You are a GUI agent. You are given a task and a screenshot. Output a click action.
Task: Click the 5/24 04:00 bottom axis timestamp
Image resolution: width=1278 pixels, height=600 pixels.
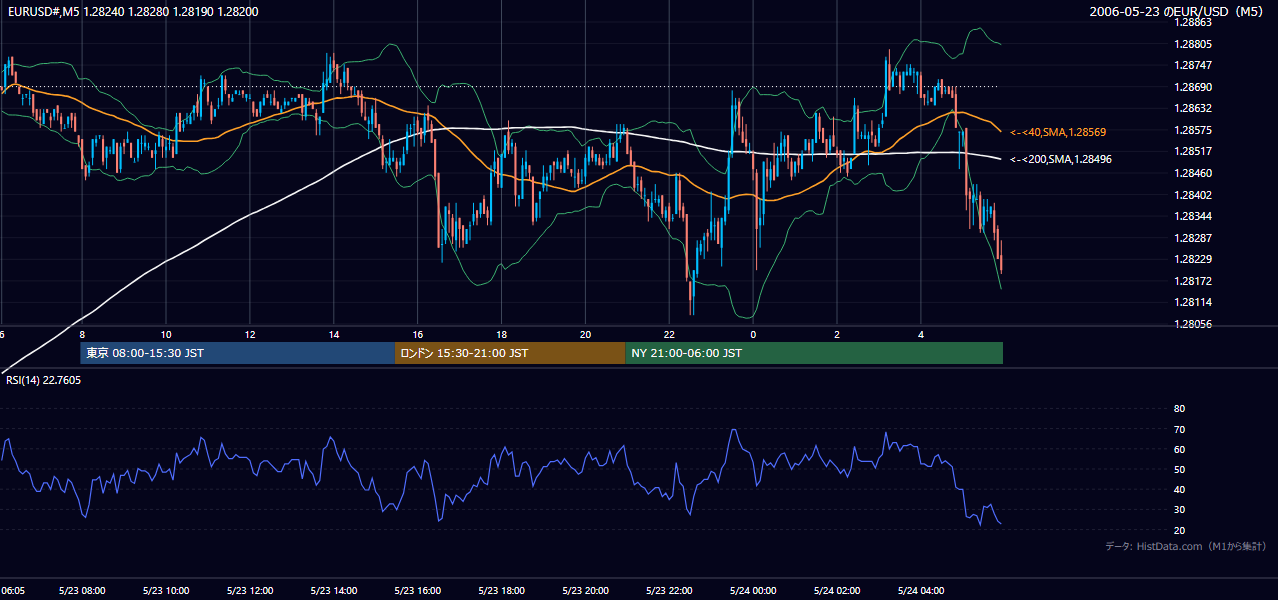[921, 590]
